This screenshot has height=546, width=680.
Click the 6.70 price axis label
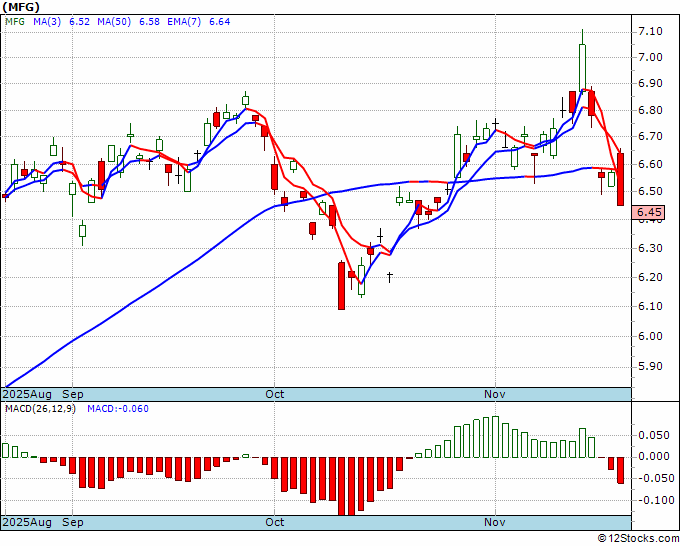pyautogui.click(x=650, y=137)
